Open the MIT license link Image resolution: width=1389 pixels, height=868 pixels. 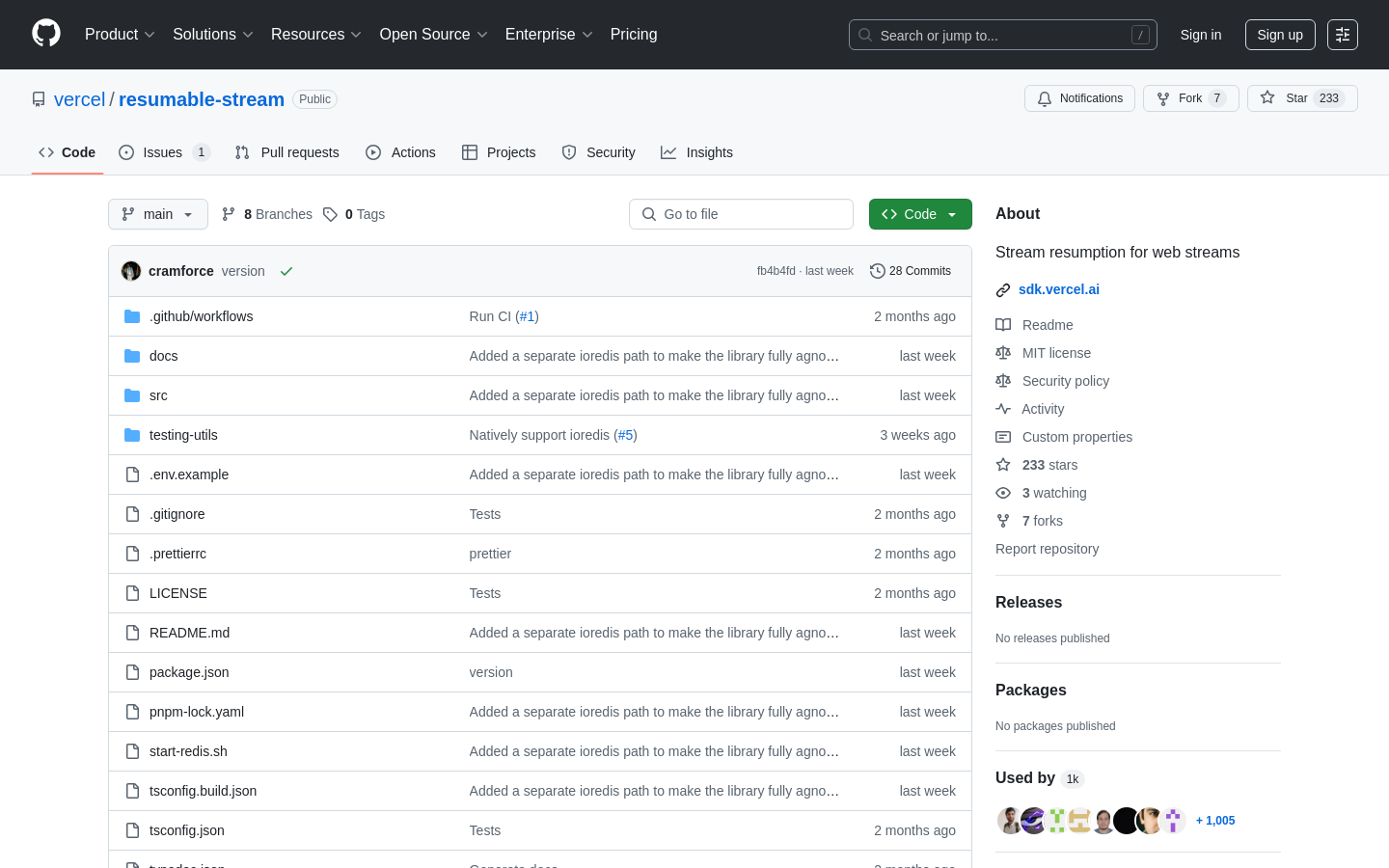click(1044, 353)
